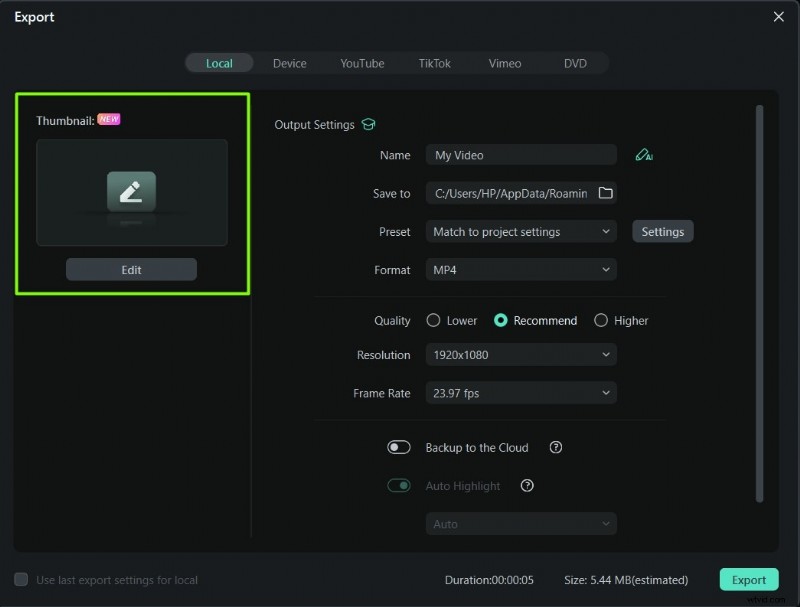Check Use last export settings for local
Viewport: 800px width, 607px height.
[22, 579]
